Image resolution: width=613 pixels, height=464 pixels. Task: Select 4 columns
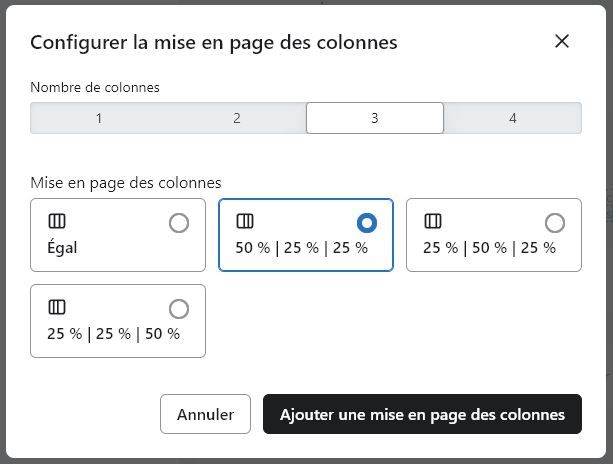coord(513,118)
